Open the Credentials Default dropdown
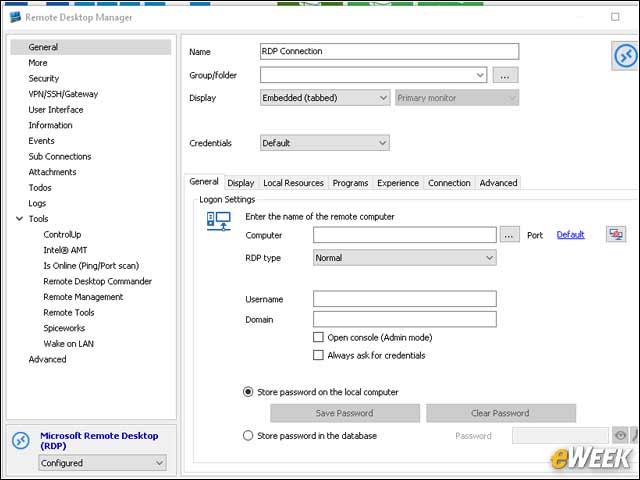The width and height of the screenshot is (640, 480). coord(325,143)
